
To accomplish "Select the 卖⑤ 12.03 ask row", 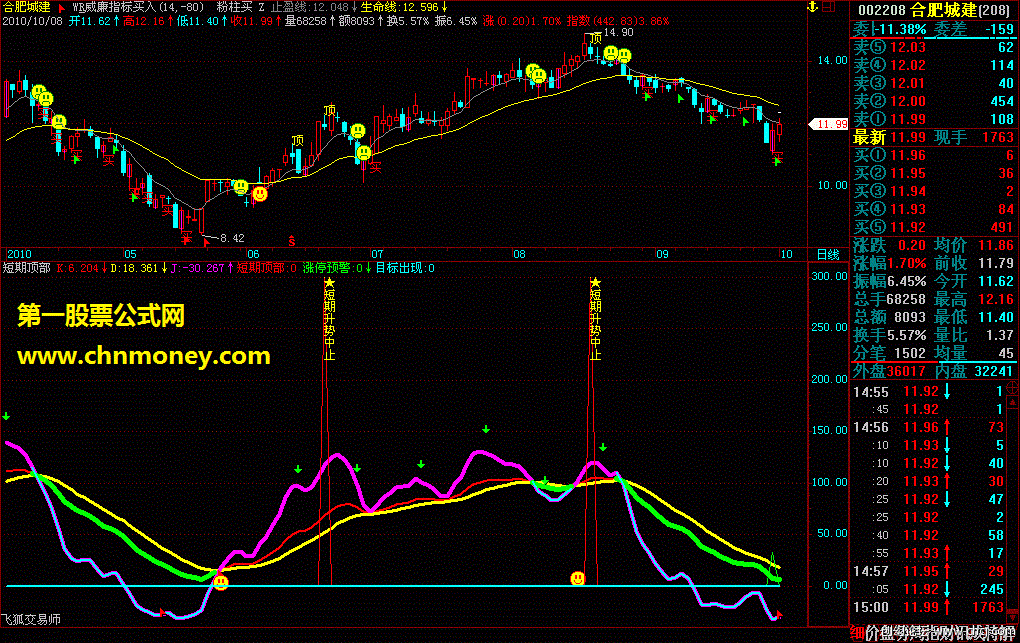I will 933,48.
